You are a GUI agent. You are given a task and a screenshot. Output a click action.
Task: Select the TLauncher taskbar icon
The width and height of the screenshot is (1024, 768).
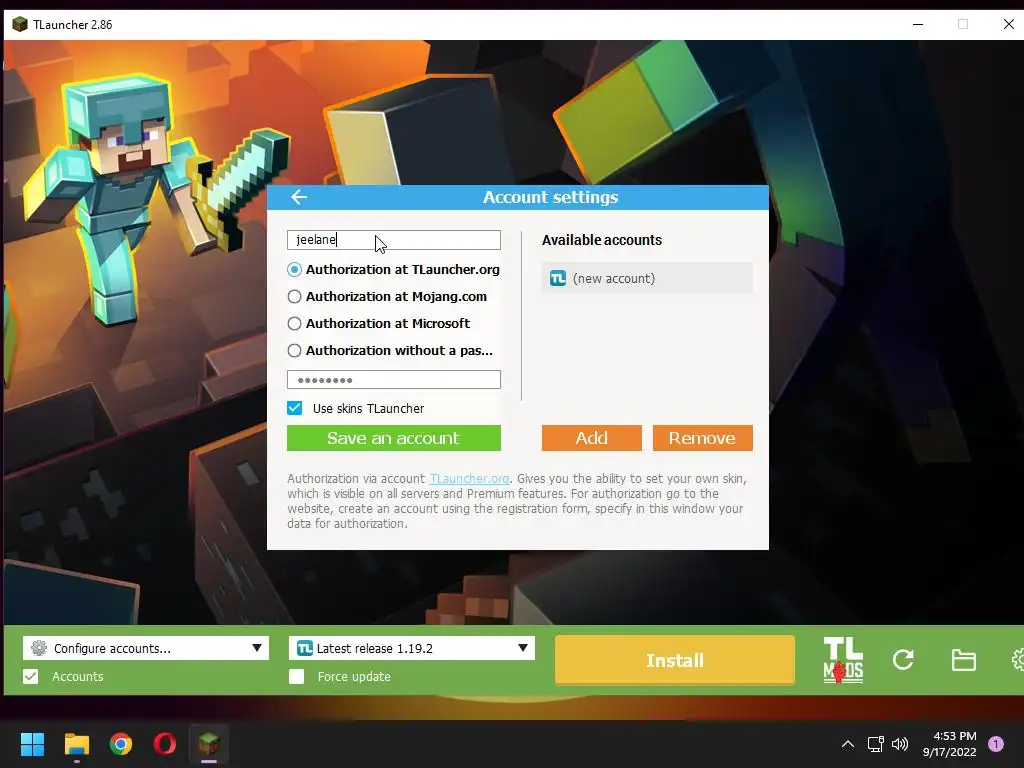(209, 744)
